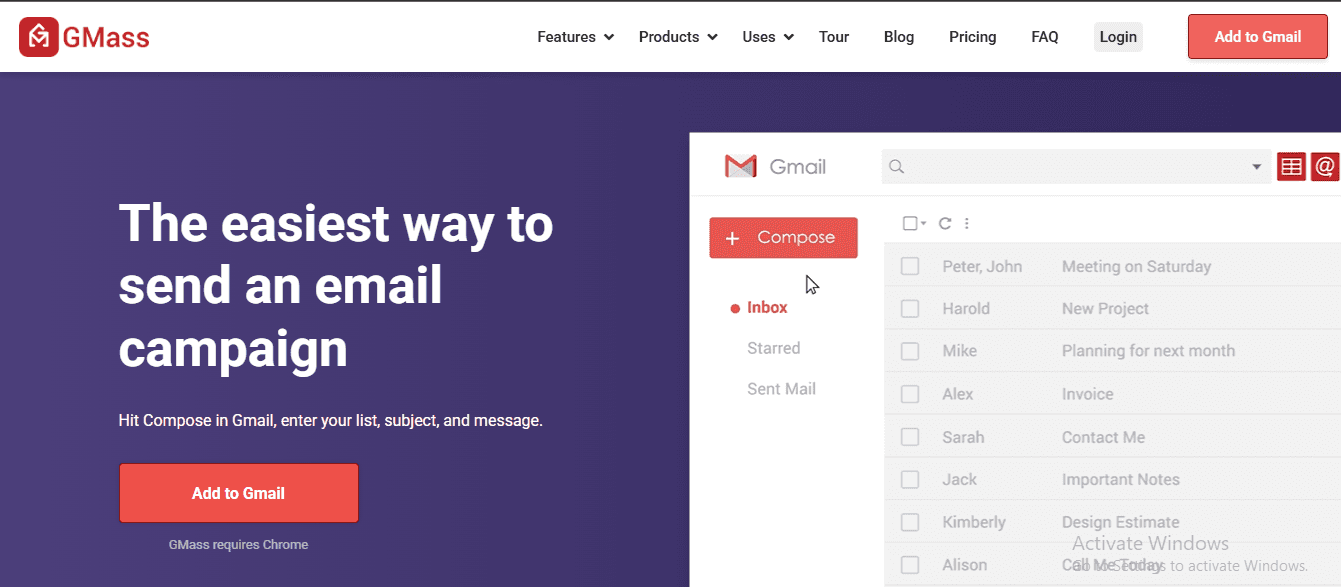Open the New Project email

1105,309
